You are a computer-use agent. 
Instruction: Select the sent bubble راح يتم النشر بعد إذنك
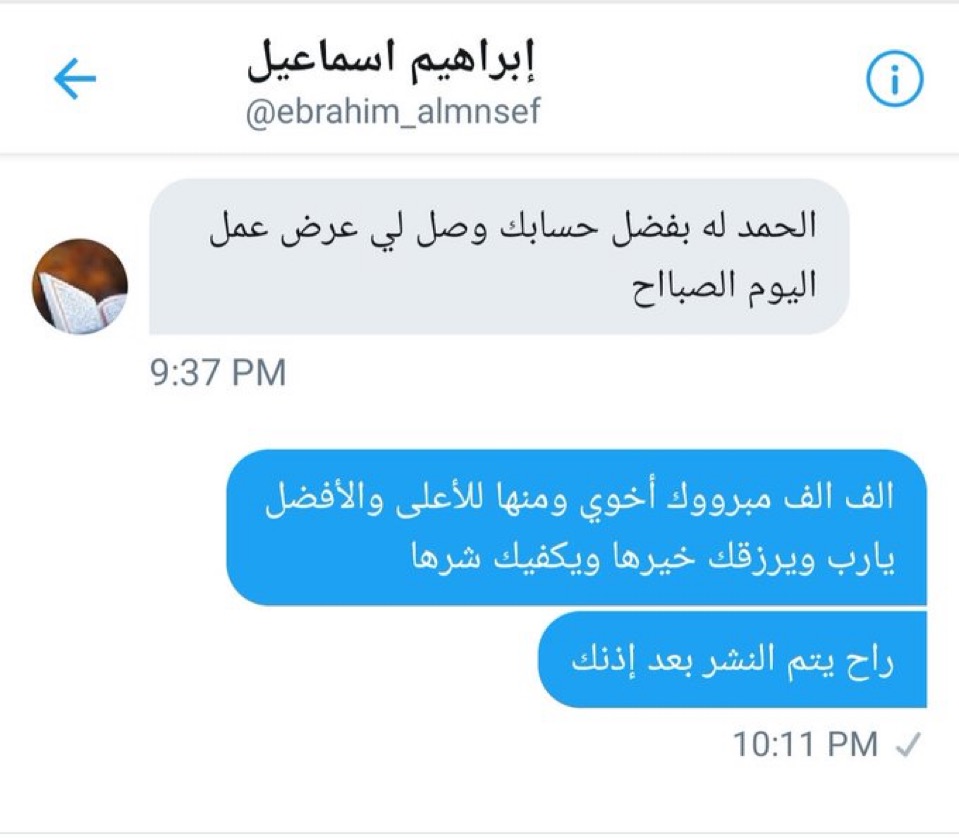pos(733,659)
